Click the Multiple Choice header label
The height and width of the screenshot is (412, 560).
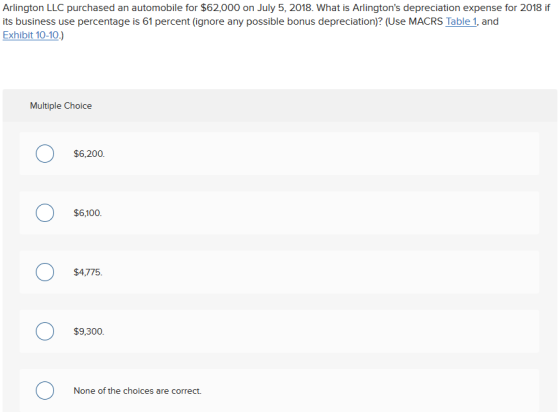click(x=61, y=106)
